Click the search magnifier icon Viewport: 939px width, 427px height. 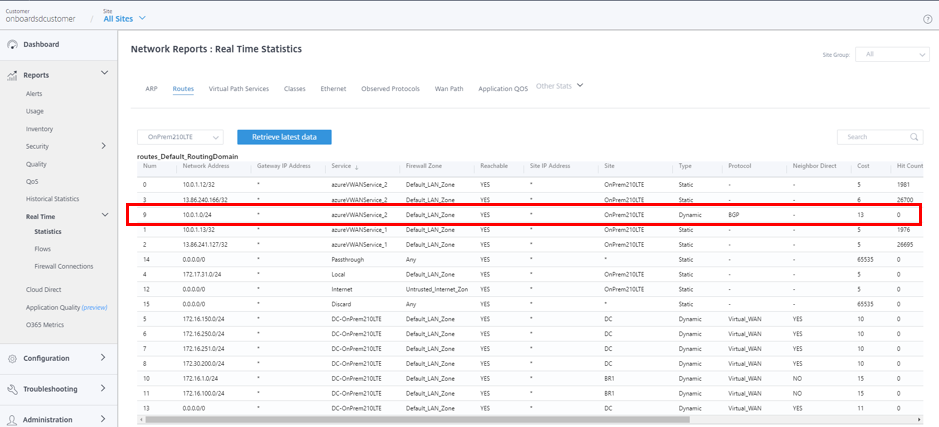pos(914,137)
